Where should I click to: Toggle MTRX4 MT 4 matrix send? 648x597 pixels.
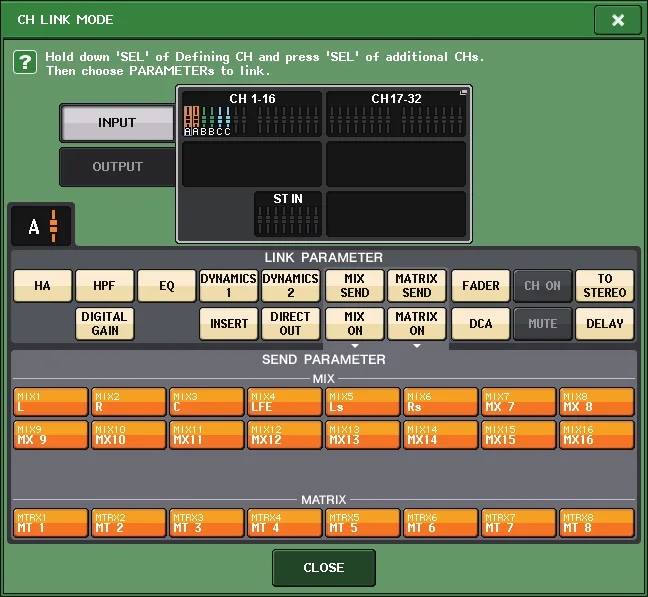[x=285, y=523]
